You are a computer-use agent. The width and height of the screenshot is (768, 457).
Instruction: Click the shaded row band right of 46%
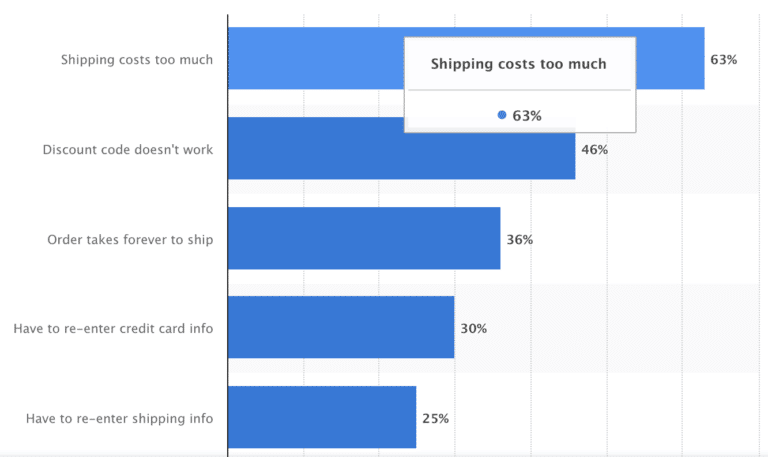point(686,149)
